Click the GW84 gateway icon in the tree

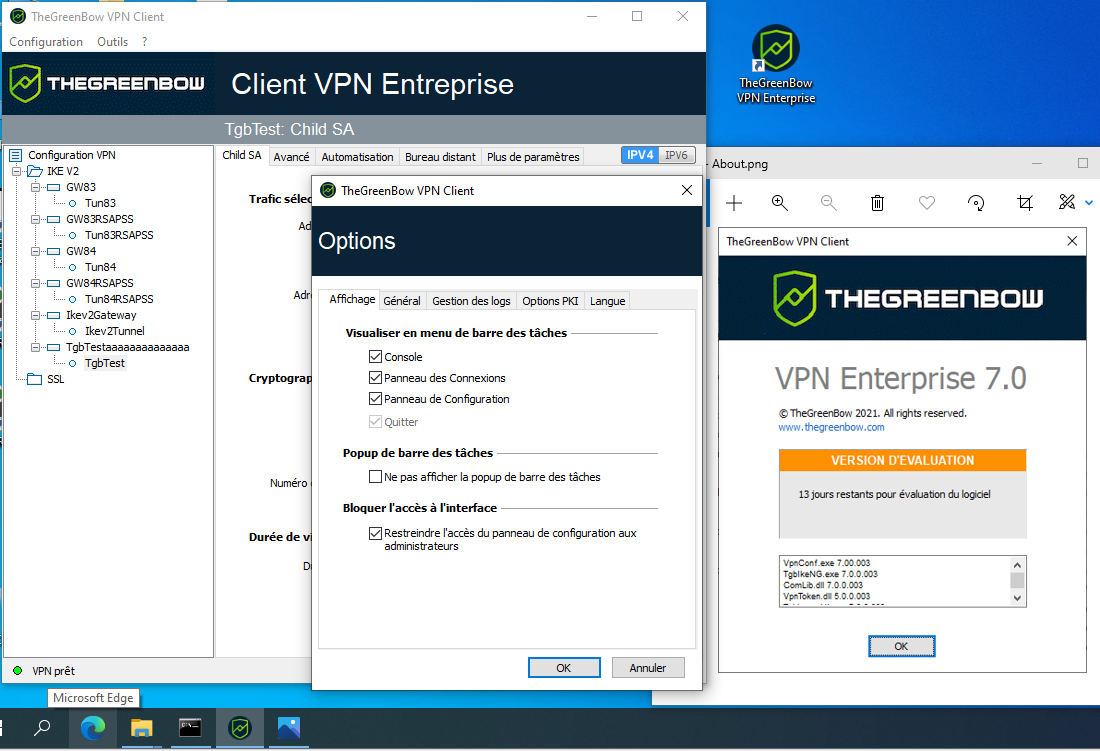coord(53,251)
